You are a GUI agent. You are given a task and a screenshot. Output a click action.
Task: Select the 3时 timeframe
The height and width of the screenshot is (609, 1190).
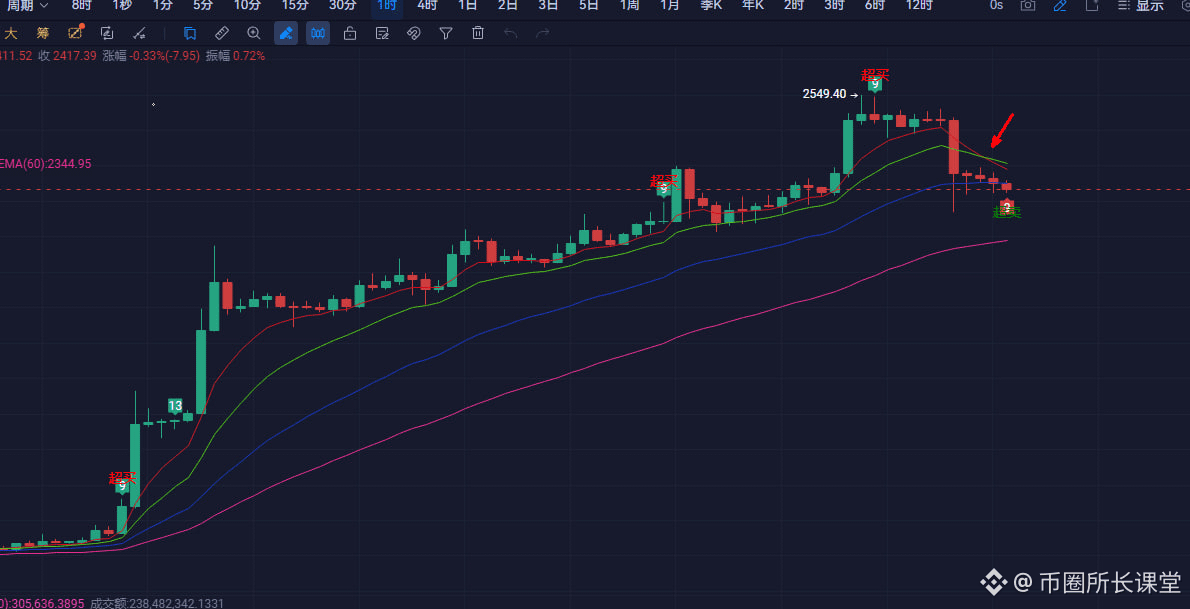[834, 5]
